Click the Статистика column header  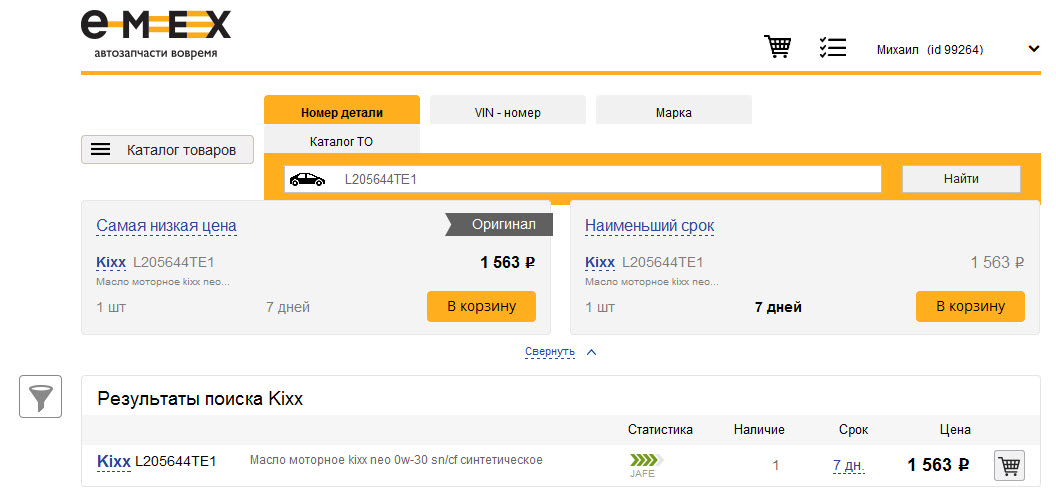660,430
